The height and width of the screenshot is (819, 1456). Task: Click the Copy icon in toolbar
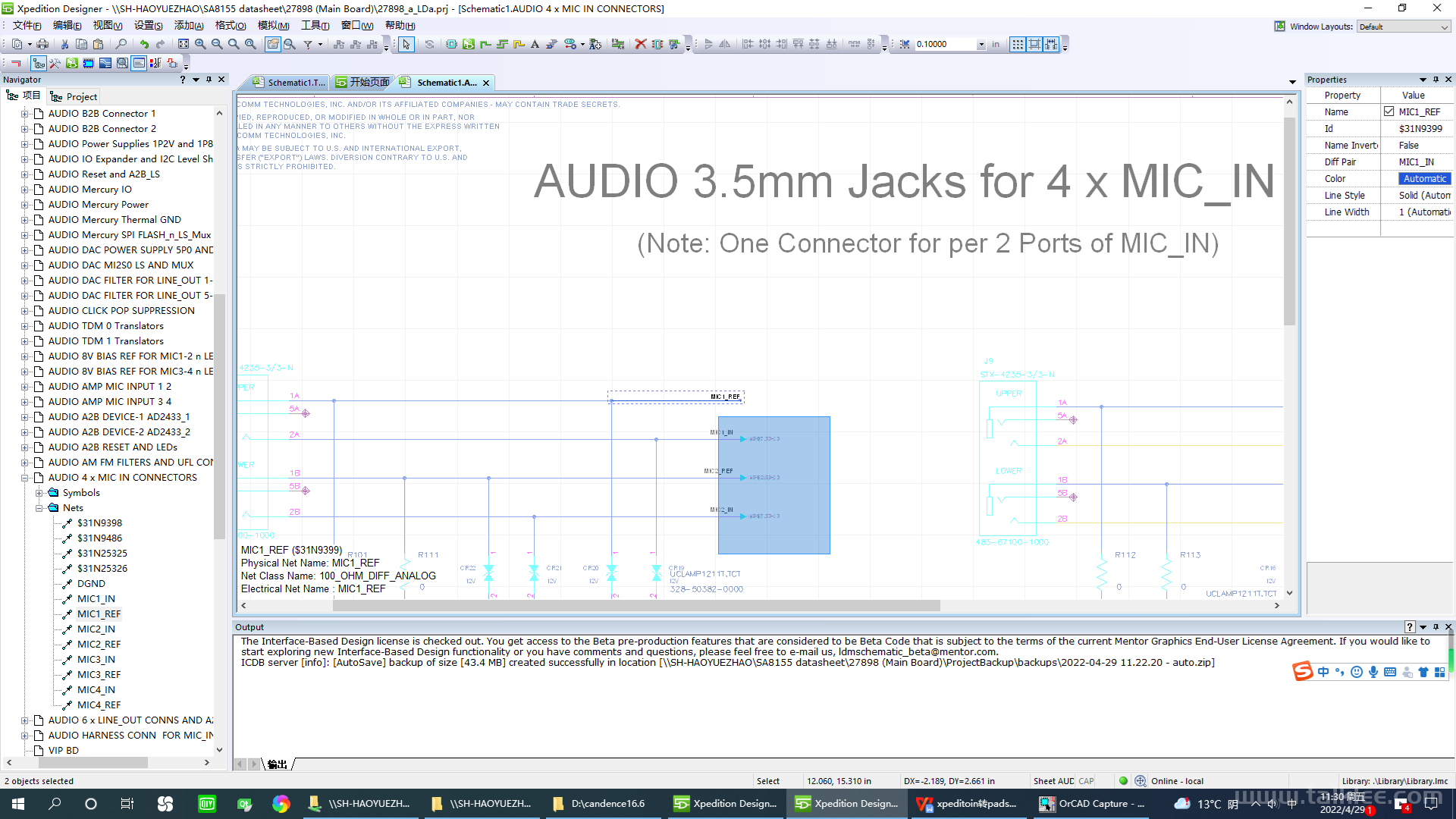[x=81, y=44]
